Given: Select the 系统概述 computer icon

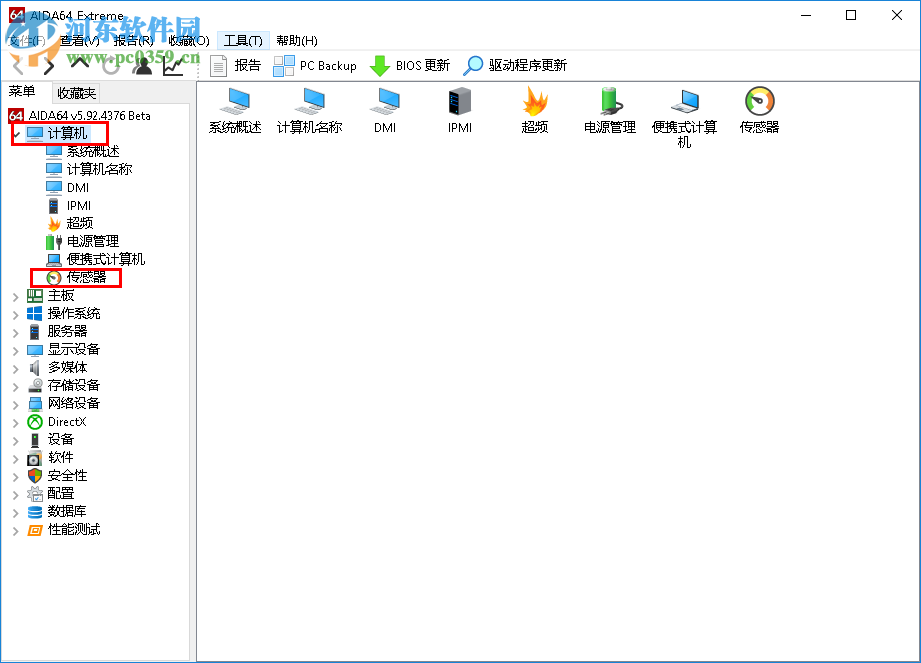Looking at the screenshot, I should tap(235, 105).
